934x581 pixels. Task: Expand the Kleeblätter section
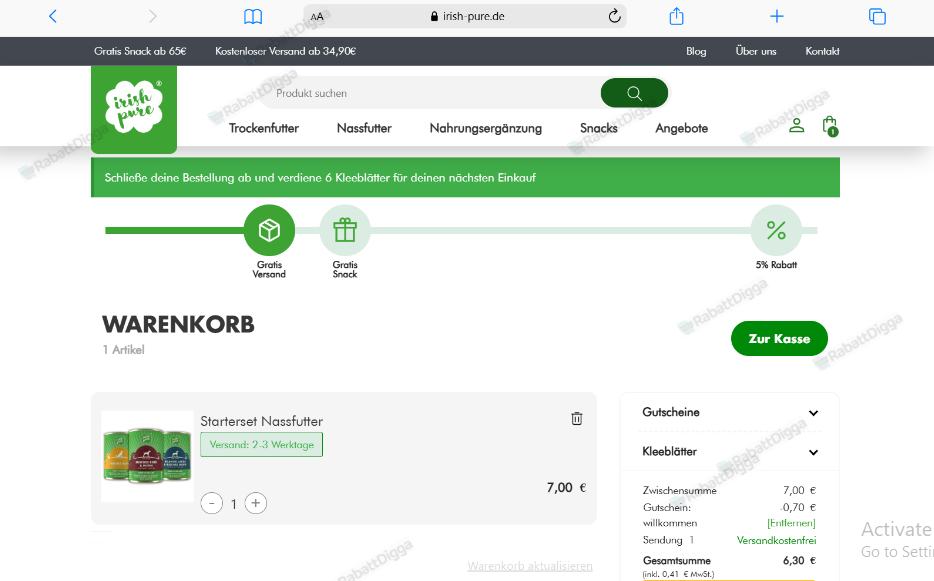pos(730,452)
